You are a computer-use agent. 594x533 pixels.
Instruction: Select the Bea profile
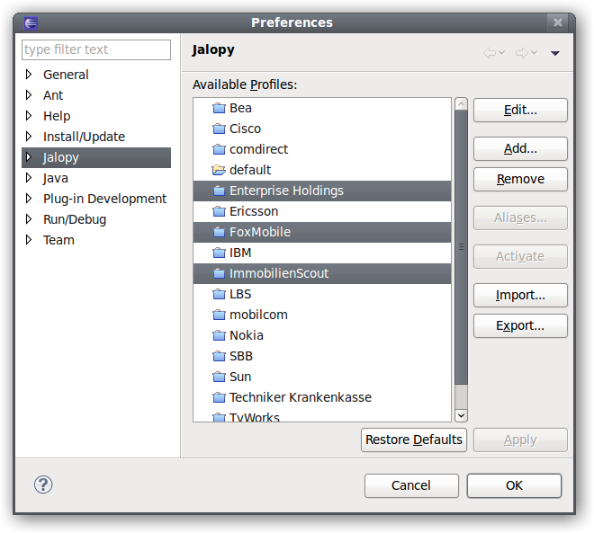(322, 108)
